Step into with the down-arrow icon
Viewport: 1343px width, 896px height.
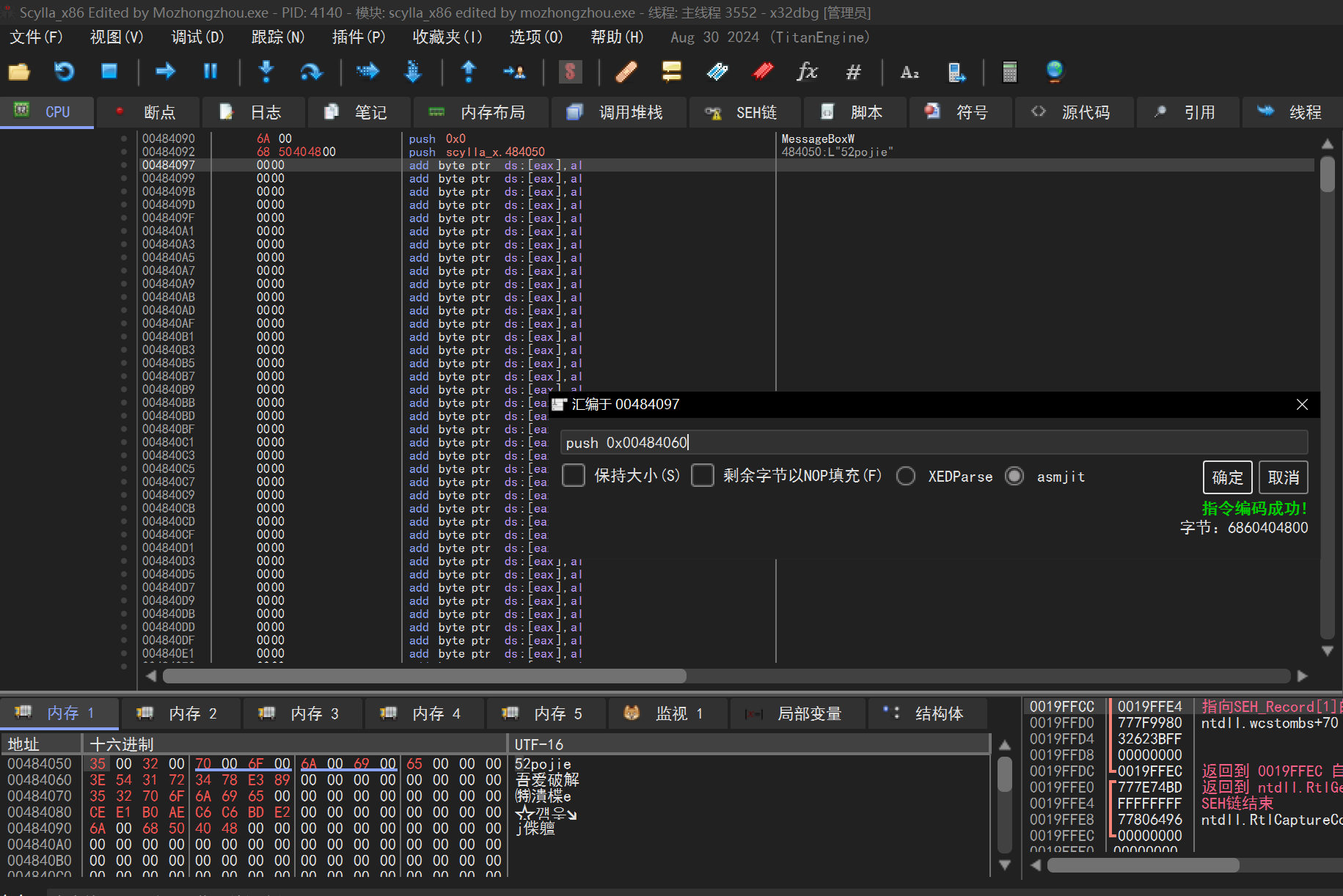266,71
